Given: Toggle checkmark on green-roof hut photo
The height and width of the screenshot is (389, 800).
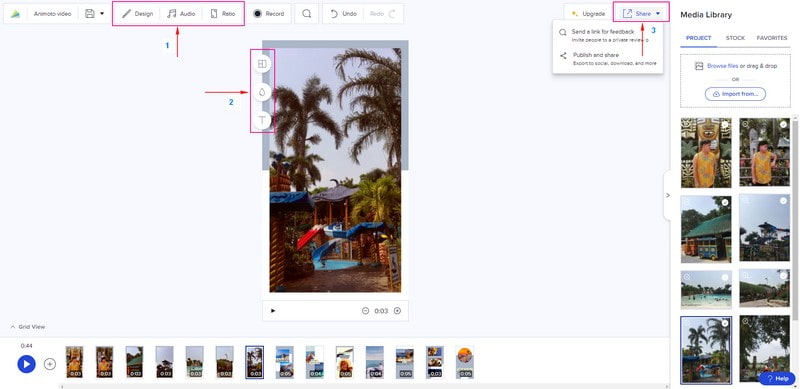Looking at the screenshot, I should coord(724,203).
